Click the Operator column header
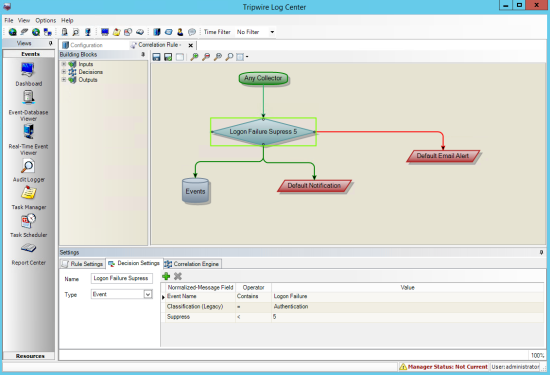 [253, 287]
